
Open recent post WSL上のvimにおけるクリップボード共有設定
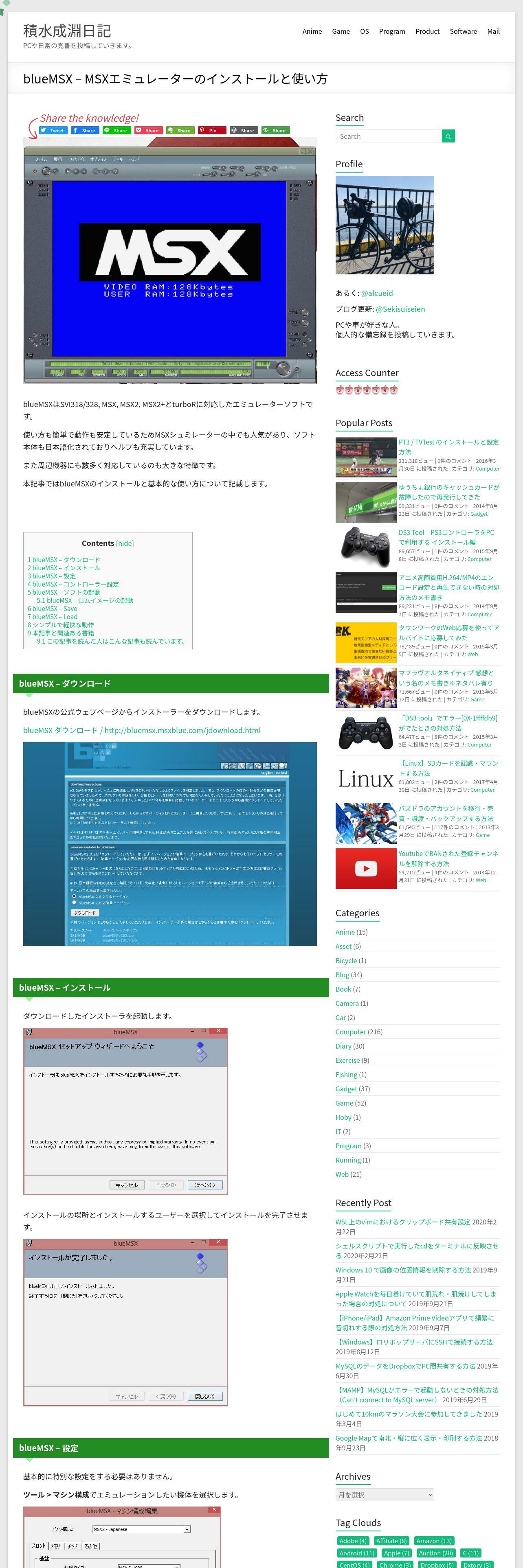(x=402, y=1222)
